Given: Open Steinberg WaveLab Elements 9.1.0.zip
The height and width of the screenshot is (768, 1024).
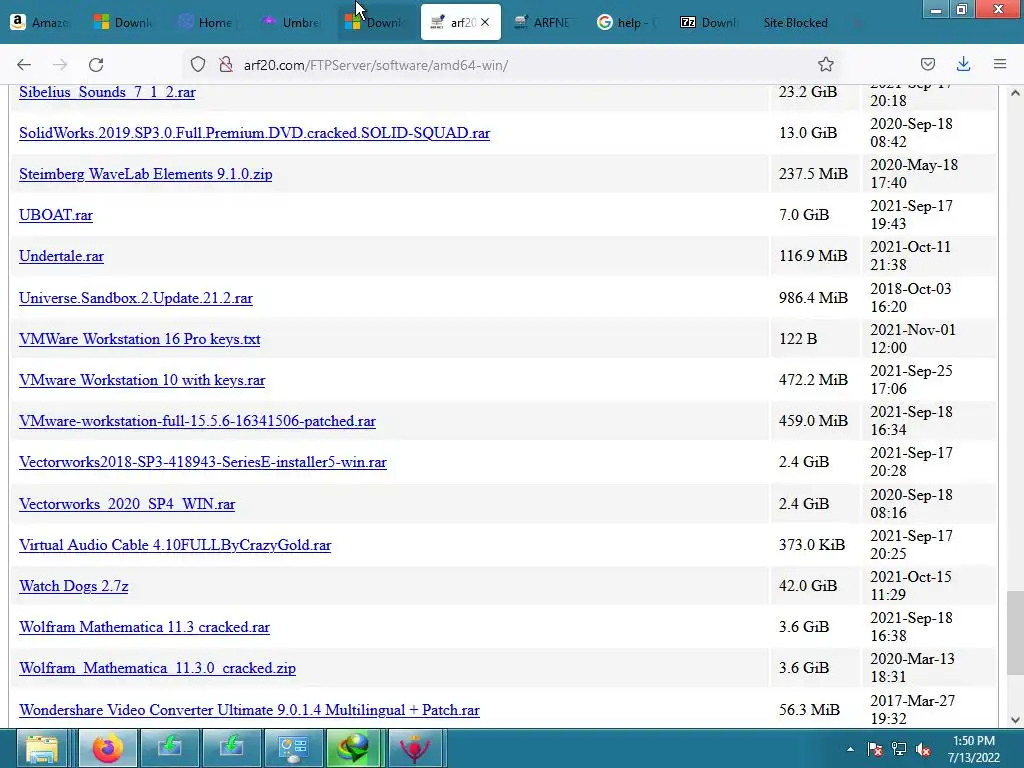Looking at the screenshot, I should coord(146,174).
